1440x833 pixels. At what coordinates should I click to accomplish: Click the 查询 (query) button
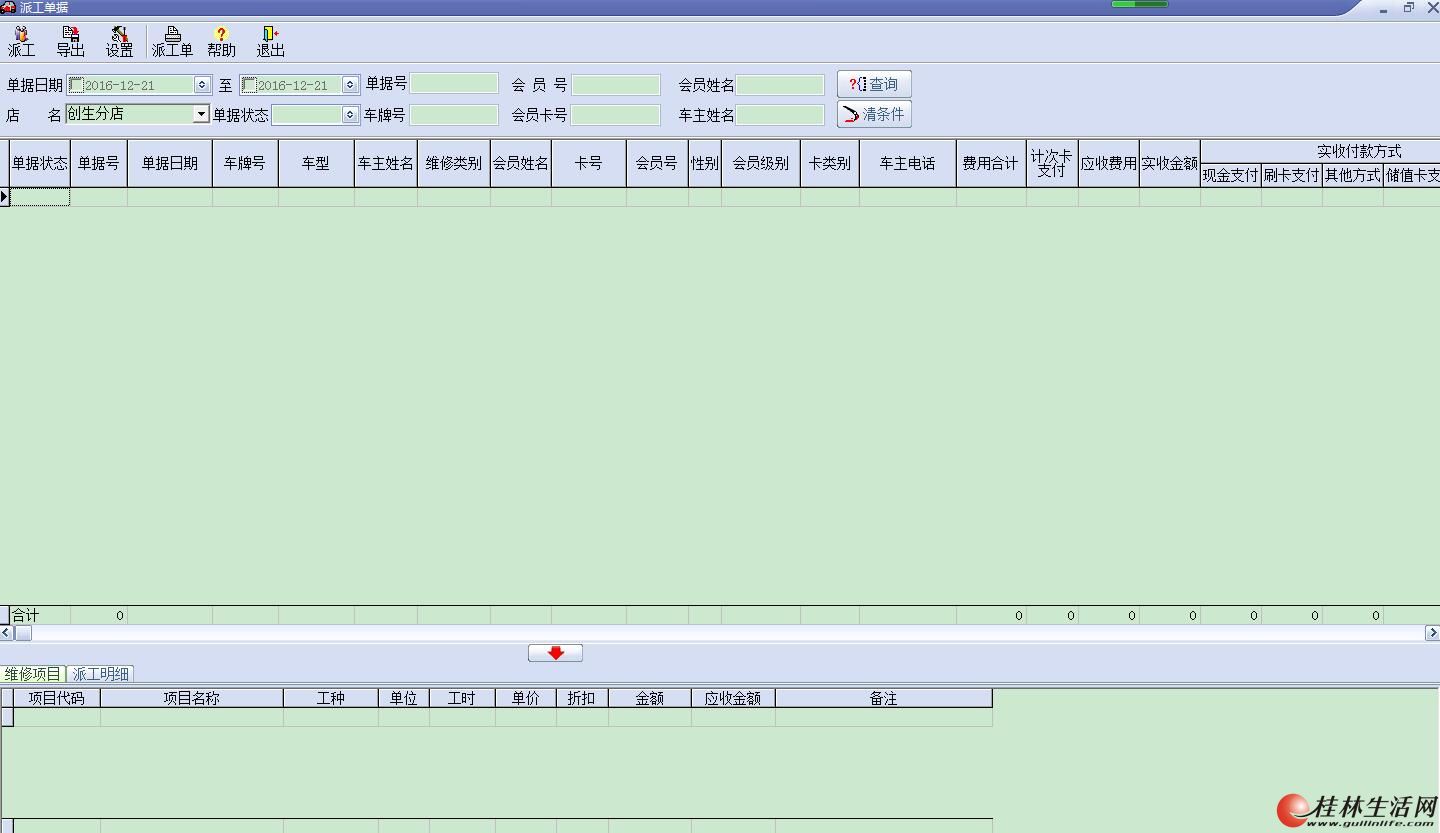874,84
